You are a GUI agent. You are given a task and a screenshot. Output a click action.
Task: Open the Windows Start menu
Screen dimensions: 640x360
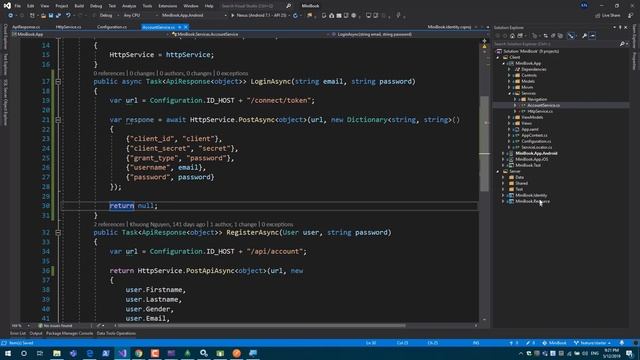coord(8,353)
